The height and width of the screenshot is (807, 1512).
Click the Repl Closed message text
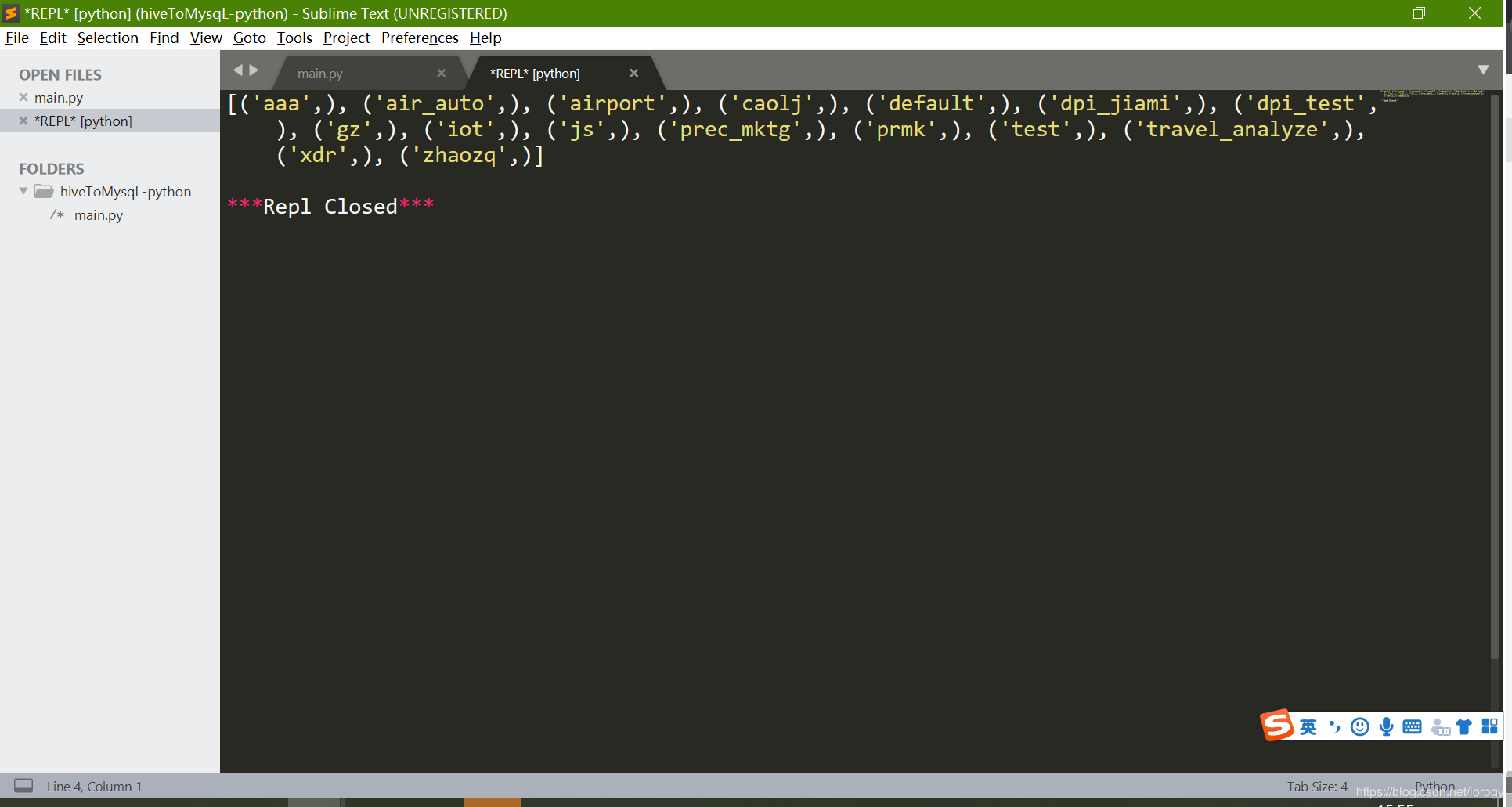click(330, 206)
